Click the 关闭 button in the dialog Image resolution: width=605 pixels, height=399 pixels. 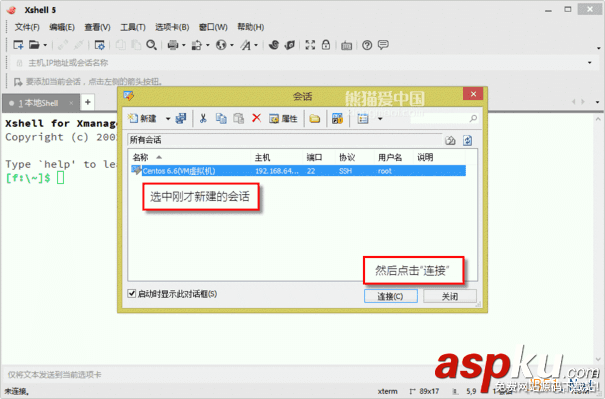coord(450,296)
